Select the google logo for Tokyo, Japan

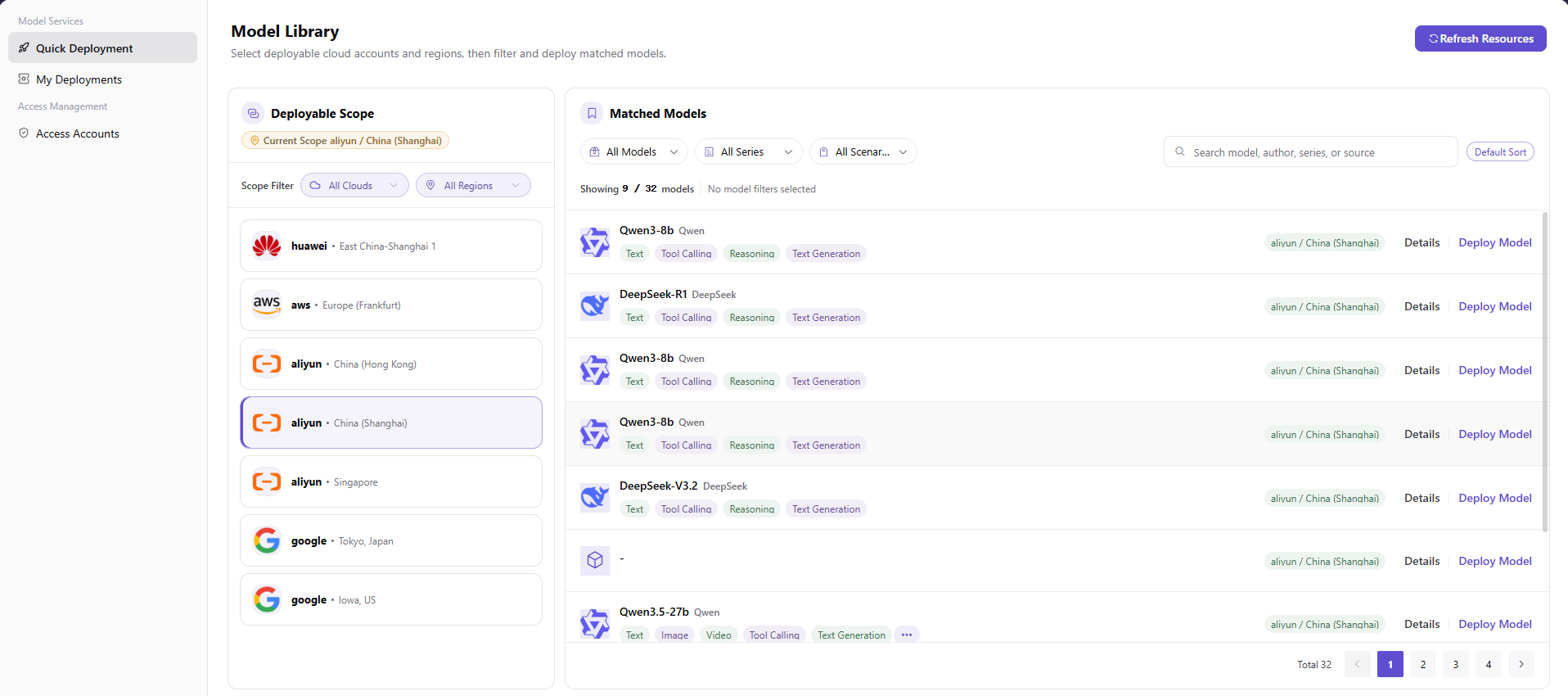(267, 540)
